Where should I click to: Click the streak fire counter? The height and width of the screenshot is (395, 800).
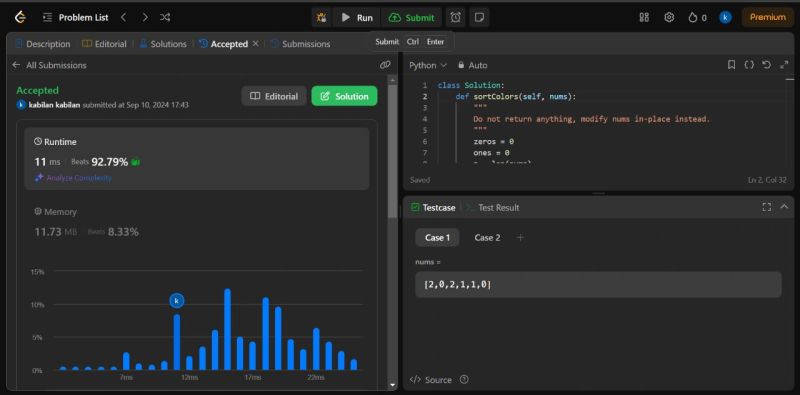(x=697, y=17)
